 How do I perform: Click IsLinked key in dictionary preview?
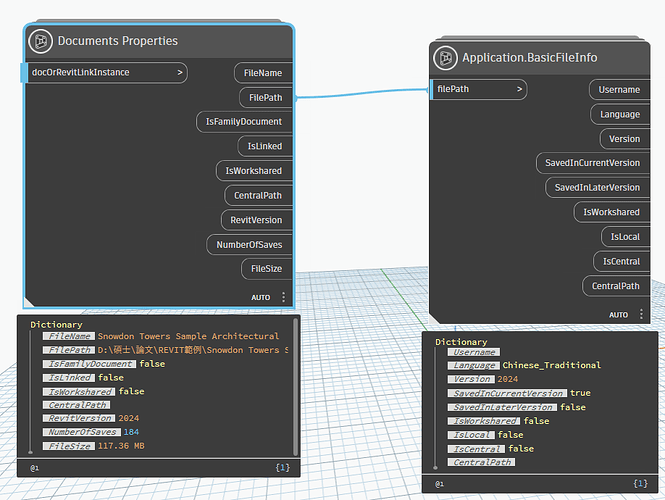click(x=69, y=378)
